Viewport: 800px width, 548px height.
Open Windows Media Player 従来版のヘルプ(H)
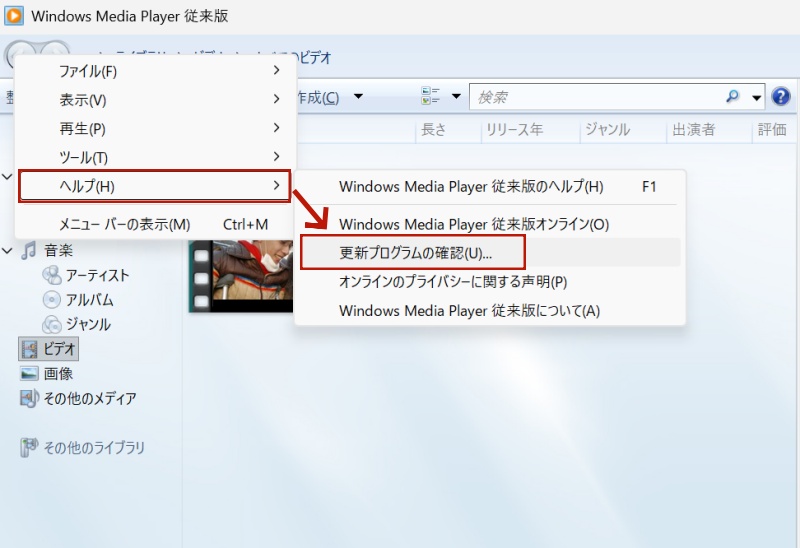(x=490, y=187)
